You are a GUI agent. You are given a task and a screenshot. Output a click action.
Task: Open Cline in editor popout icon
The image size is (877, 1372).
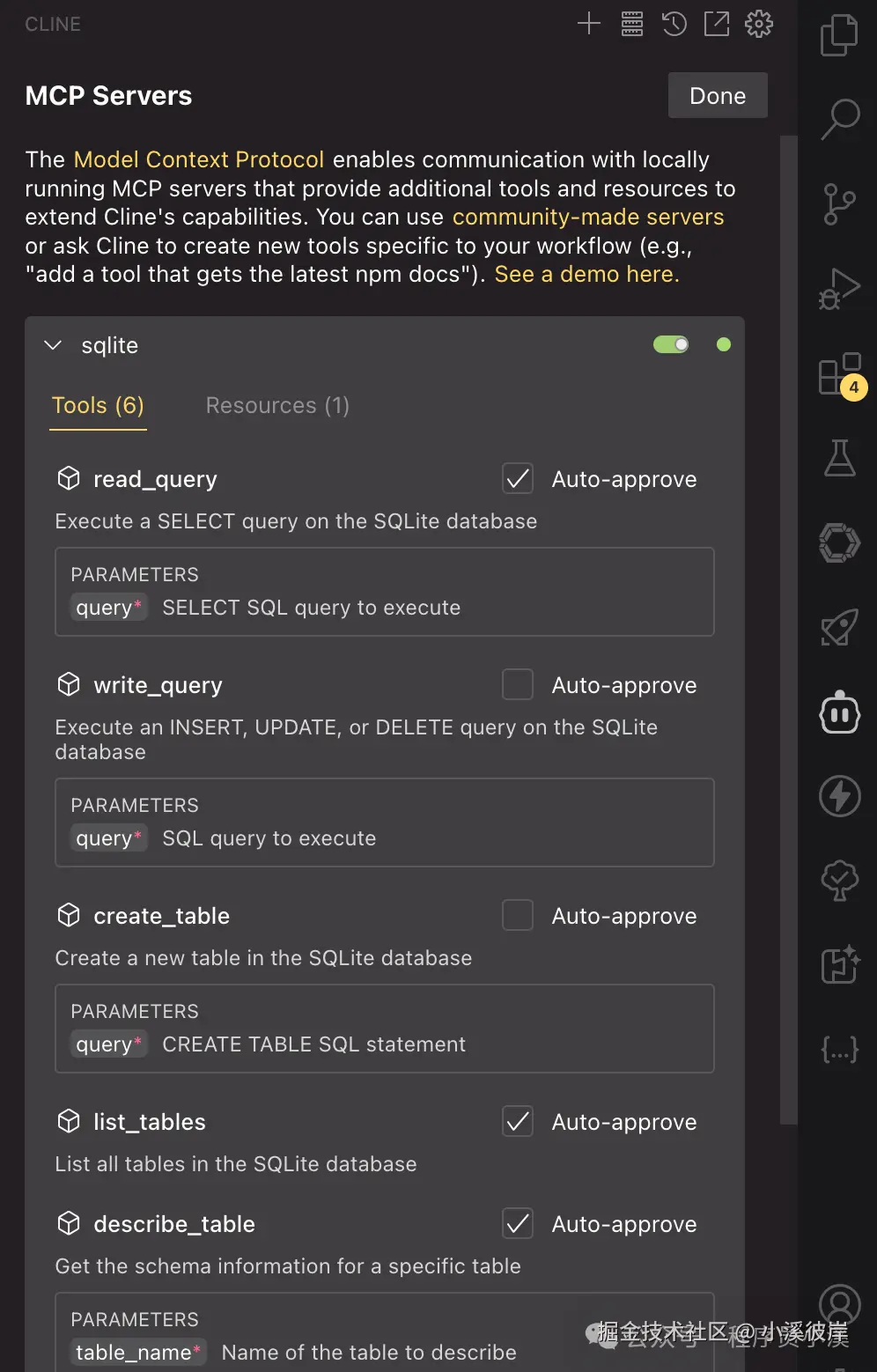click(x=717, y=24)
